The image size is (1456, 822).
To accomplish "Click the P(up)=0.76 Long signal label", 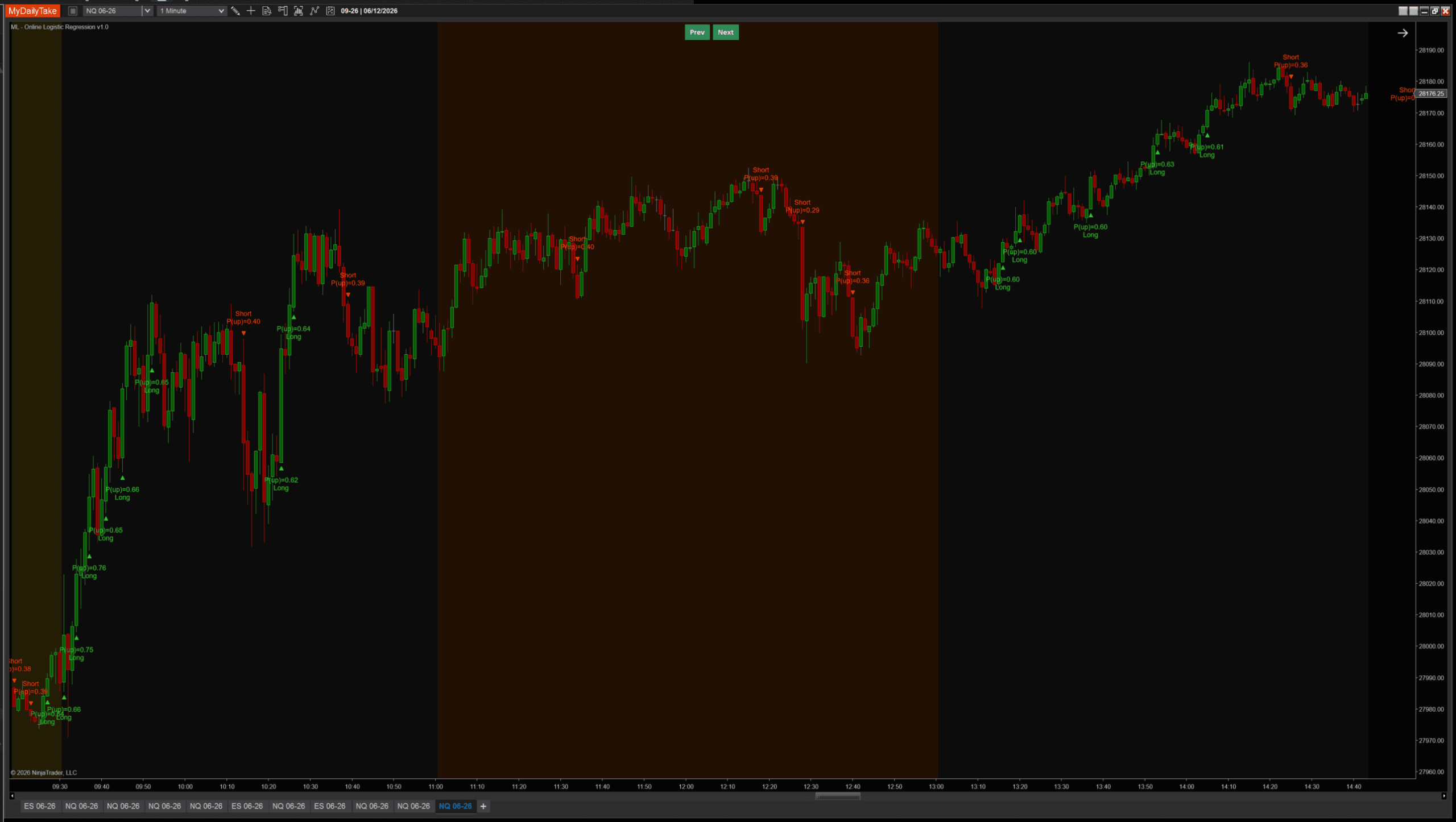I will click(89, 572).
